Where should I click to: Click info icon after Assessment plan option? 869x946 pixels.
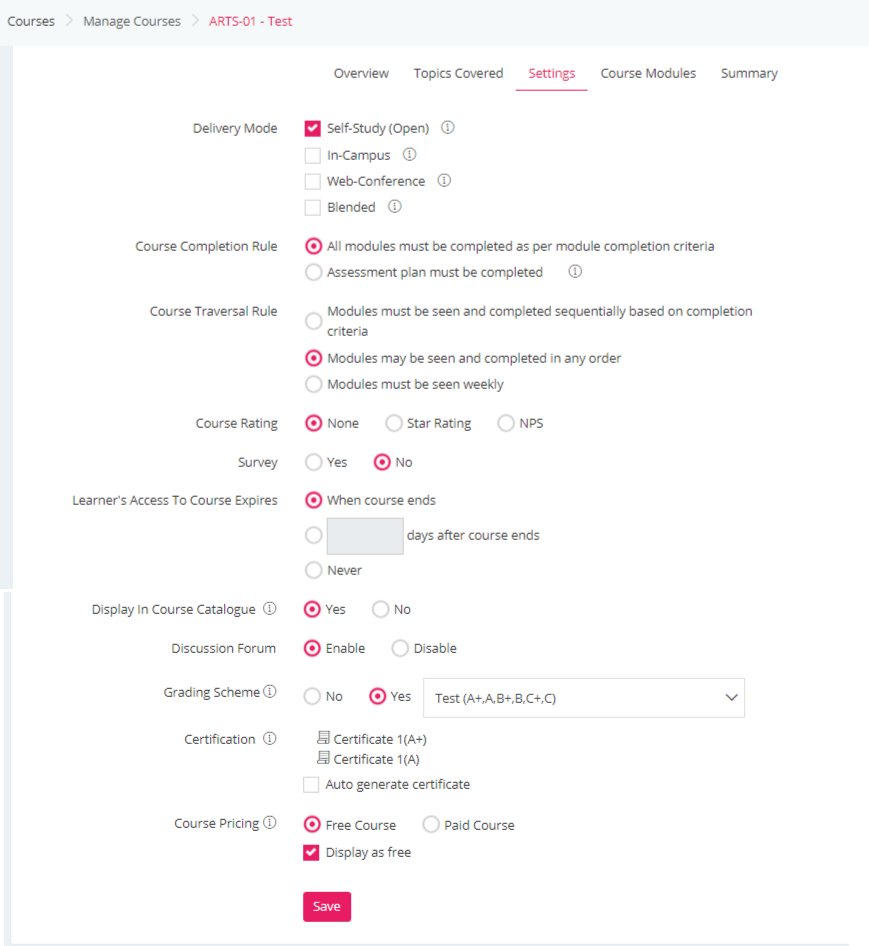point(575,271)
